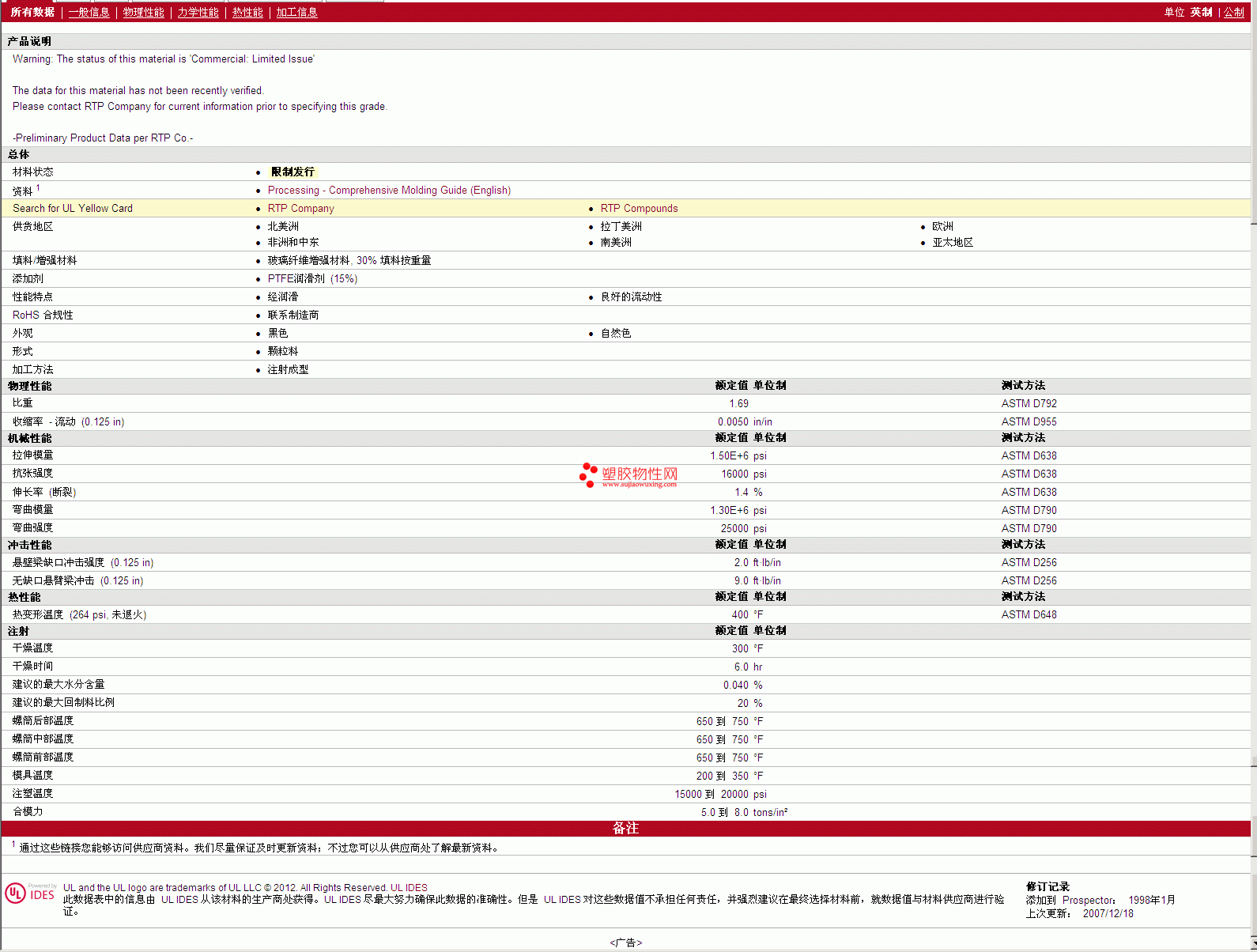Click RTP Compounds Yellow Card link
The image size is (1257, 952).
pos(639,209)
